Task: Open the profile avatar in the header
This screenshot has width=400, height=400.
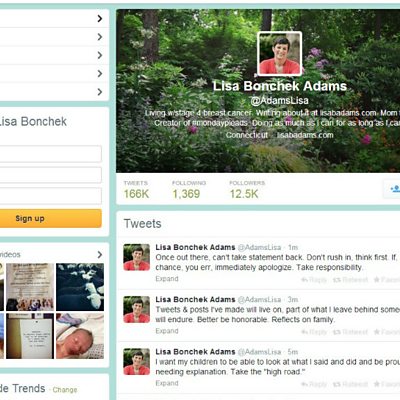Action: click(x=280, y=54)
